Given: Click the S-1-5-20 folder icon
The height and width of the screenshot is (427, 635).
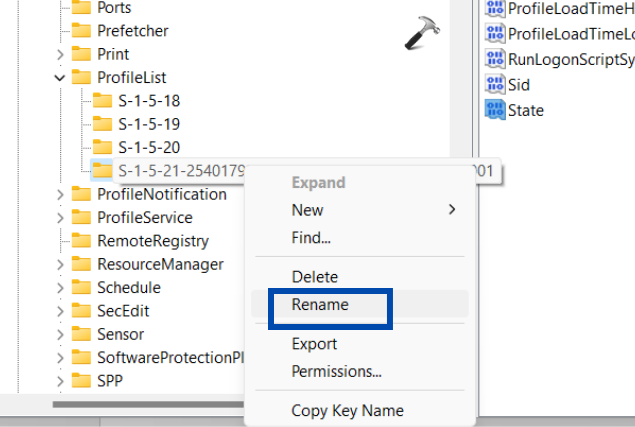Looking at the screenshot, I should tap(102, 147).
